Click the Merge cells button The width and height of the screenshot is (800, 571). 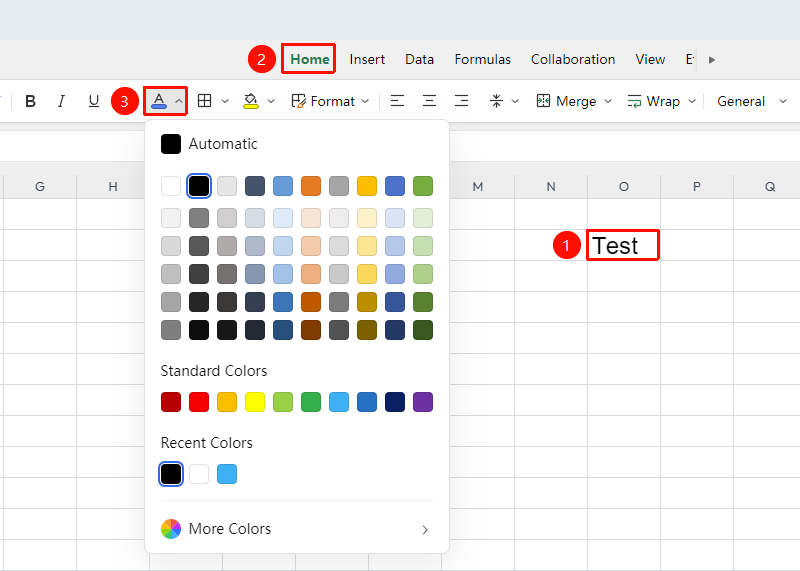[566, 101]
